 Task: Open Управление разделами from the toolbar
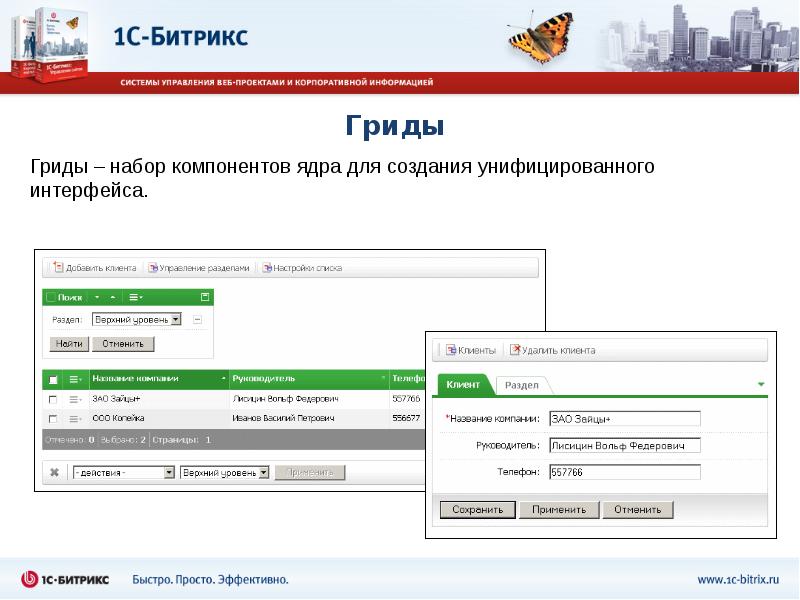coord(199,268)
